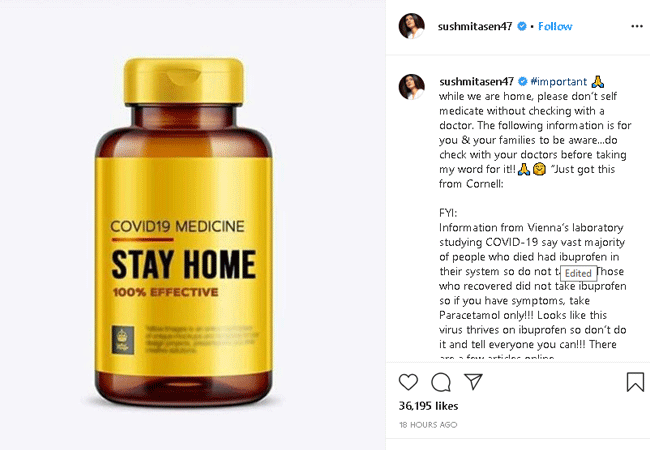The image size is (650, 450).
Task: Open the 18 hours ago timestamp
Action: tap(428, 425)
